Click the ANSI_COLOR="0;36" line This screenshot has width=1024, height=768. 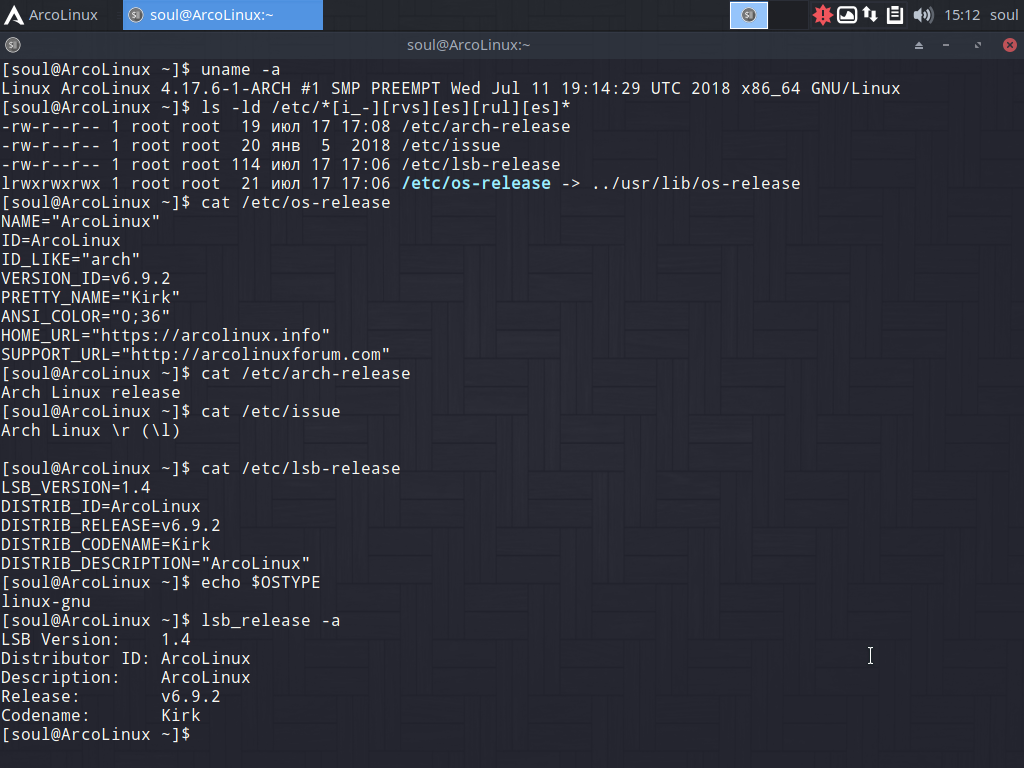(x=86, y=317)
